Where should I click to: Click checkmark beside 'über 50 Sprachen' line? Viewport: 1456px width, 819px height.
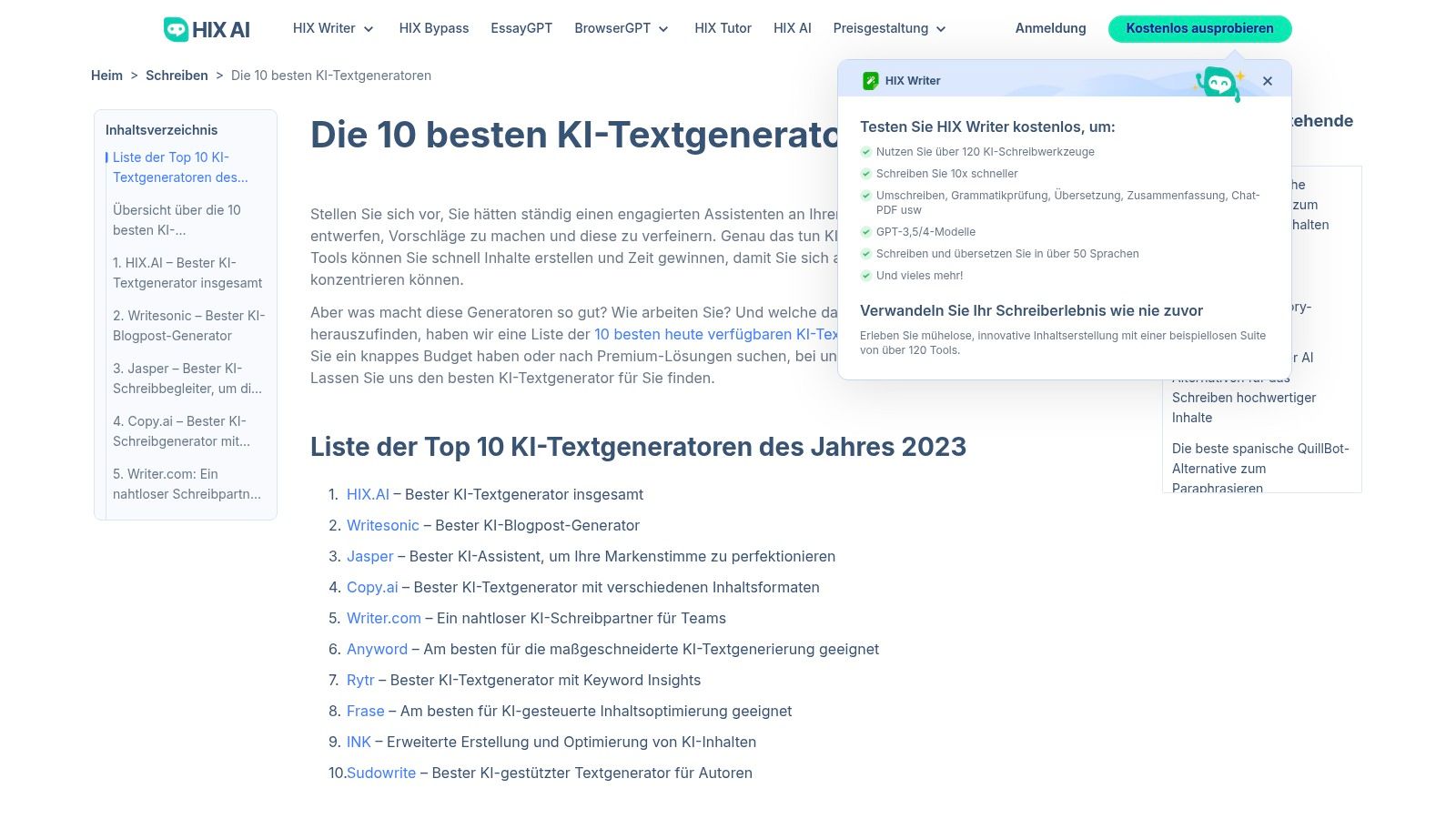pyautogui.click(x=866, y=254)
